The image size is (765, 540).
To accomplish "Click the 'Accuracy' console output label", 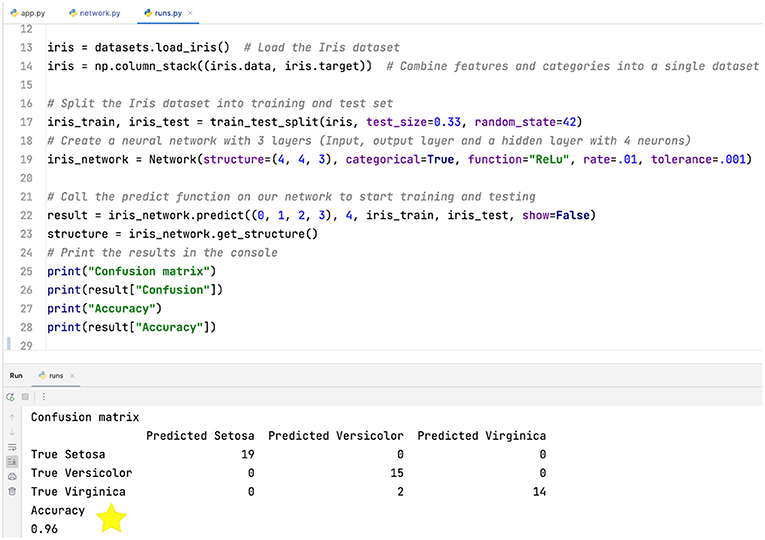I will [58, 511].
